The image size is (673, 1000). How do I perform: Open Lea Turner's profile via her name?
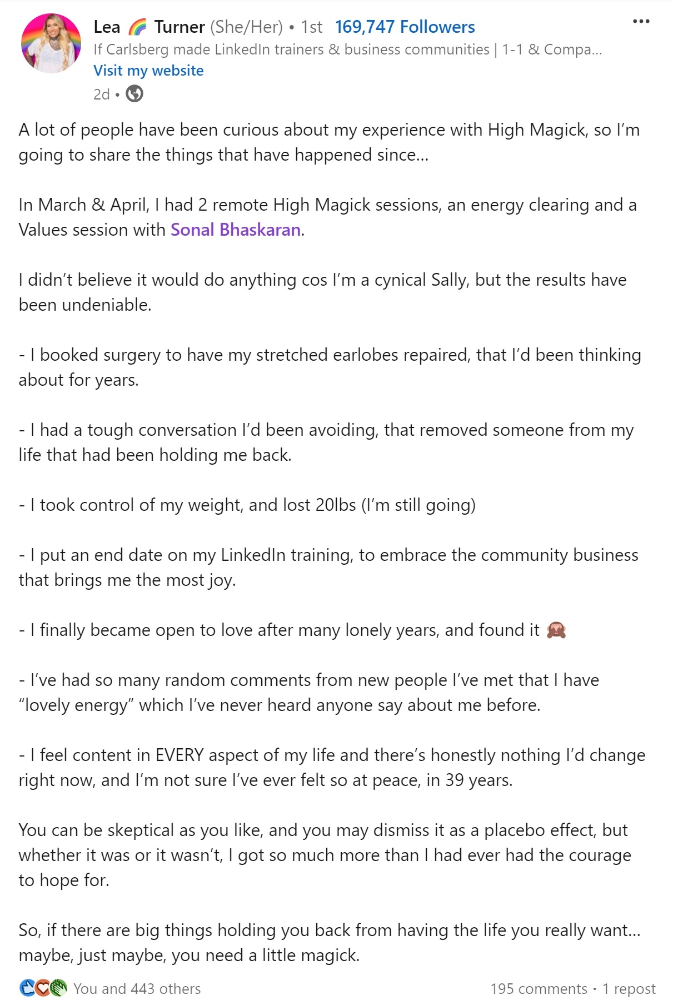click(x=149, y=27)
